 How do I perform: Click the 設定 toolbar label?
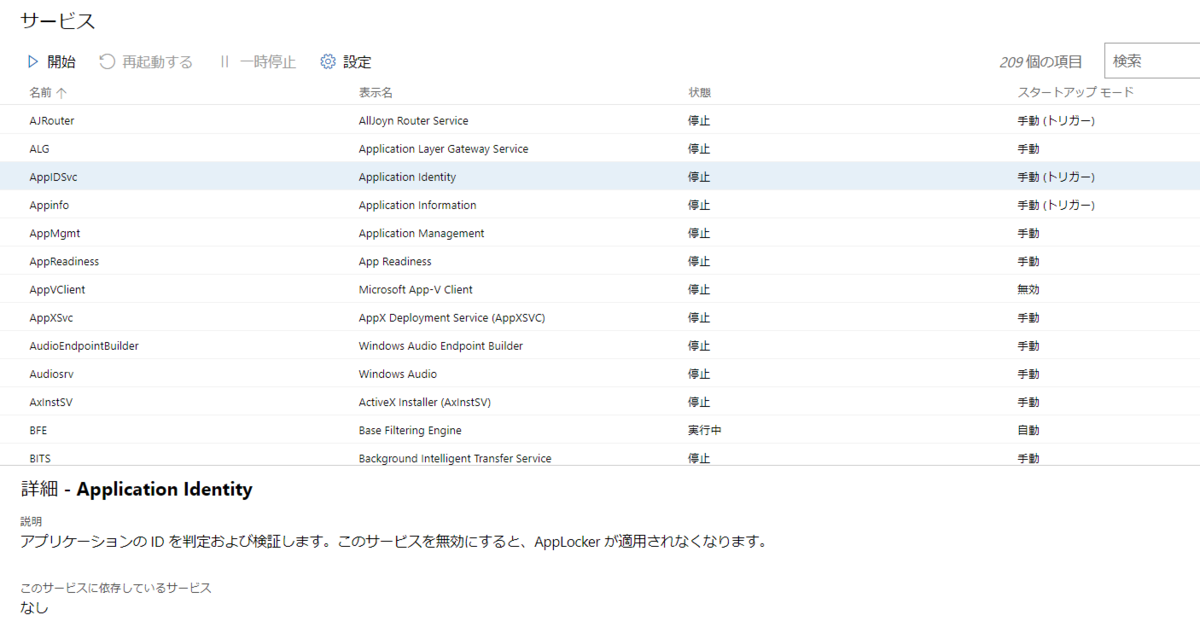point(359,61)
